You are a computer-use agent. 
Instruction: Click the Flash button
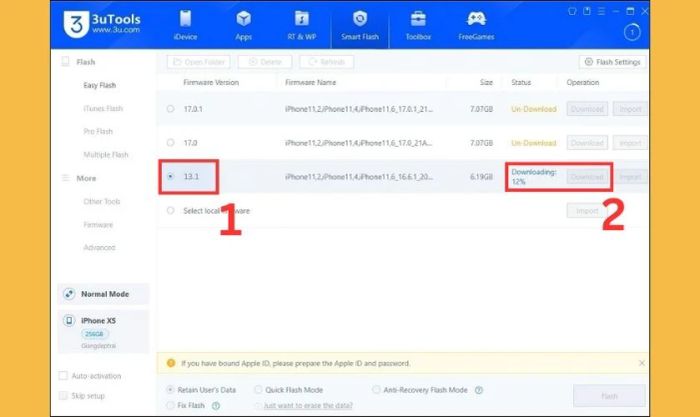tap(609, 396)
